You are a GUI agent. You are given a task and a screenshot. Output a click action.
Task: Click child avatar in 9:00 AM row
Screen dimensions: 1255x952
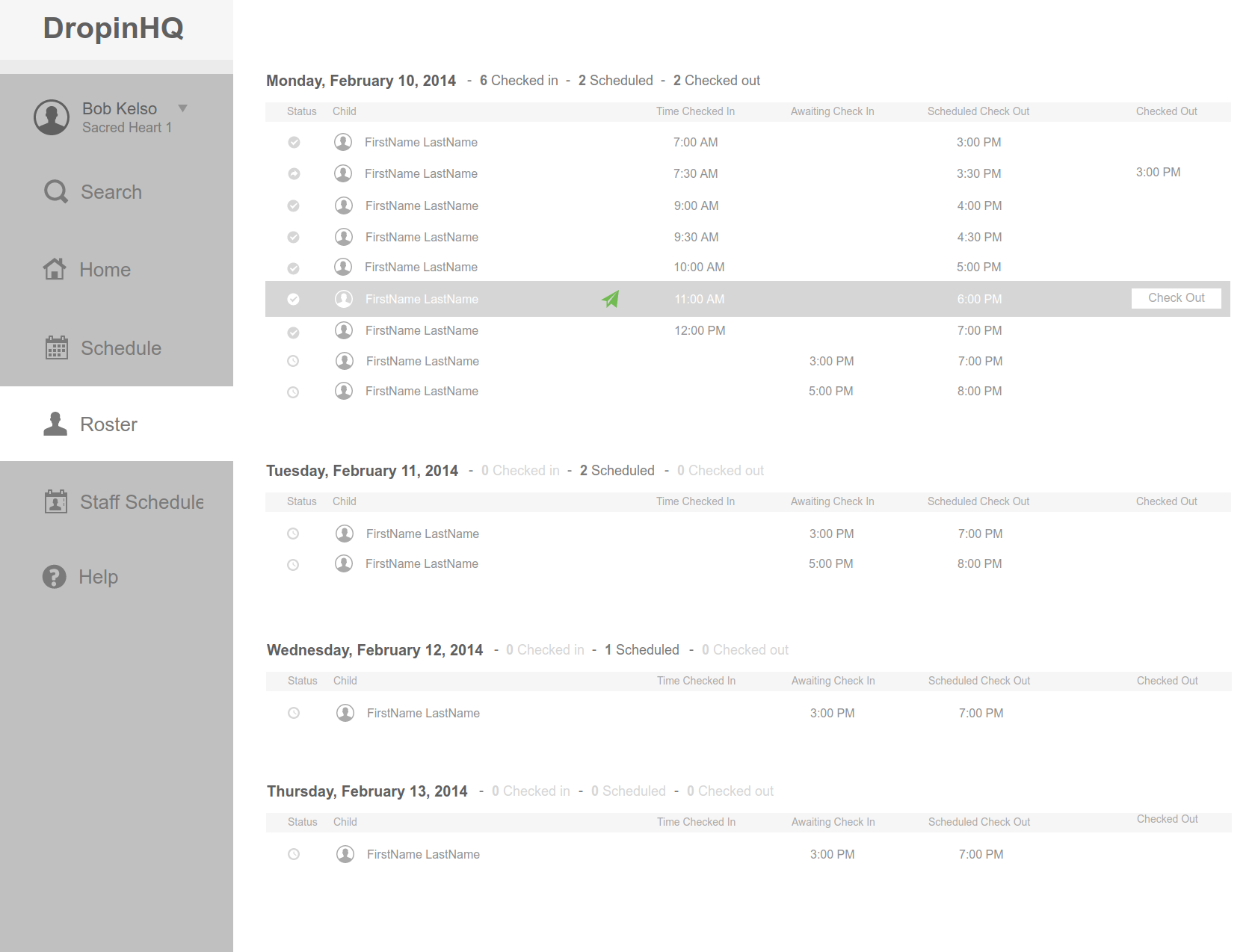tap(344, 205)
